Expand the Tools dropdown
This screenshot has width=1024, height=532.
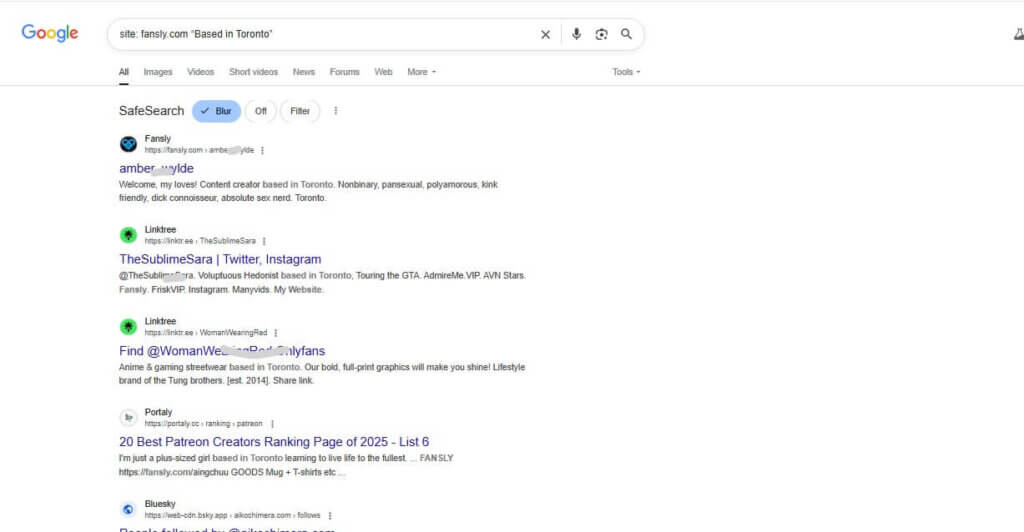(x=626, y=72)
